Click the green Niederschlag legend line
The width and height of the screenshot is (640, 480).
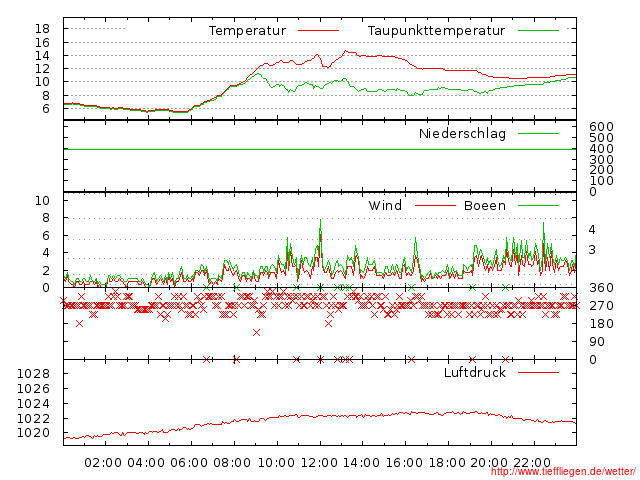538,133
